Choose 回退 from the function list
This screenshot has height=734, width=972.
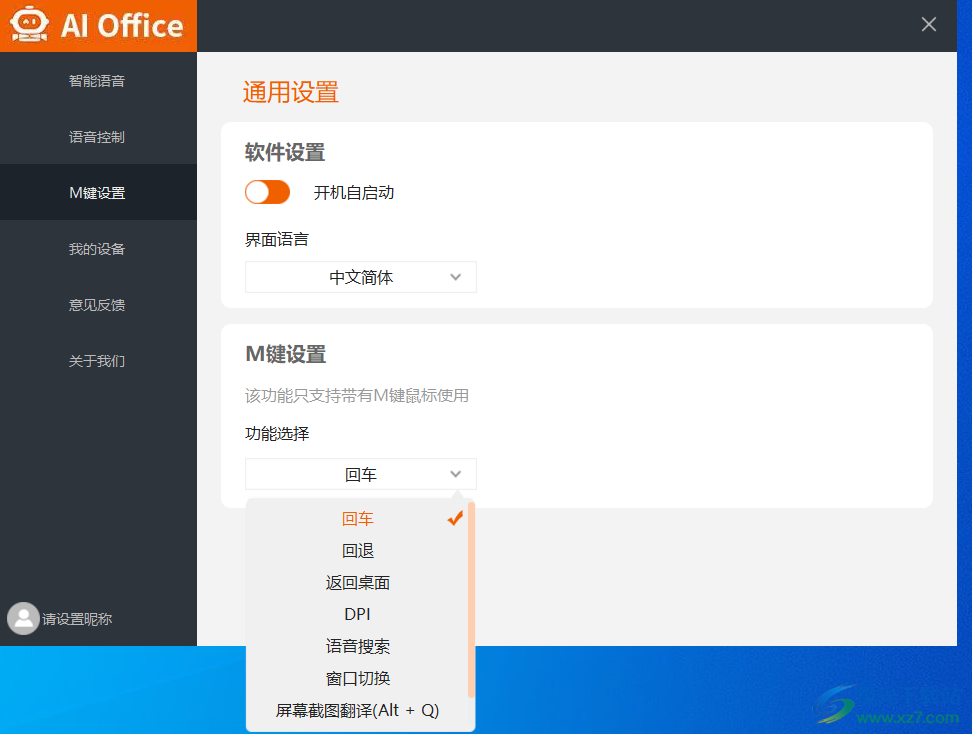pos(357,550)
